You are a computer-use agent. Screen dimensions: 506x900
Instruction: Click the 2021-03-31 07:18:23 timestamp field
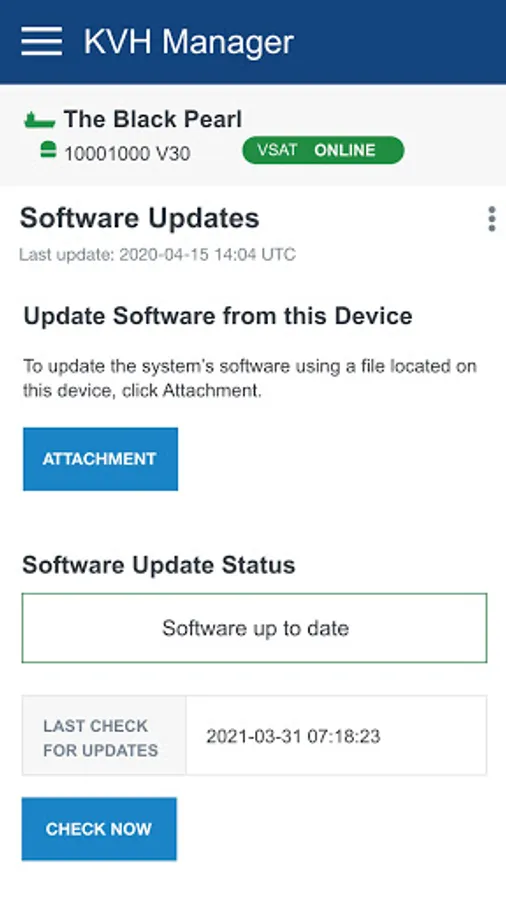click(336, 735)
